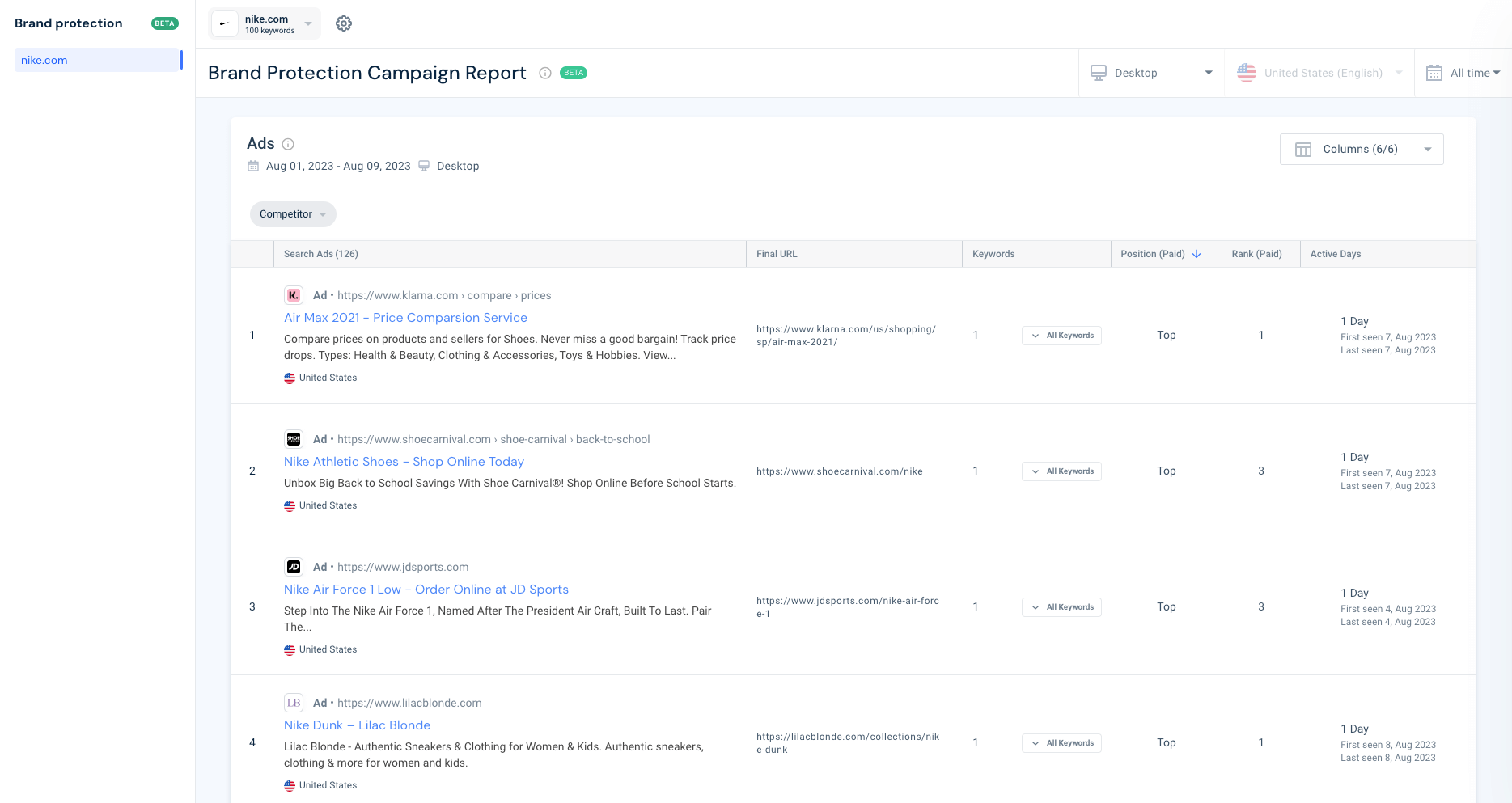Click the info icon next to the report title
Image resolution: width=1512 pixels, height=803 pixels.
[x=545, y=73]
